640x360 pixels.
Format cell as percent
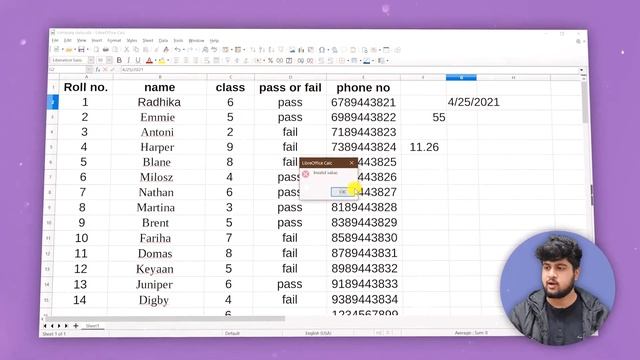click(x=270, y=60)
